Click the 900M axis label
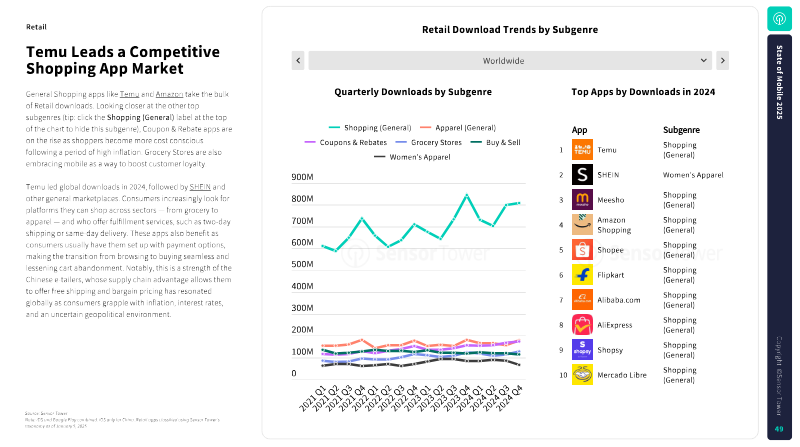The height and width of the screenshot is (447, 800). (x=302, y=177)
